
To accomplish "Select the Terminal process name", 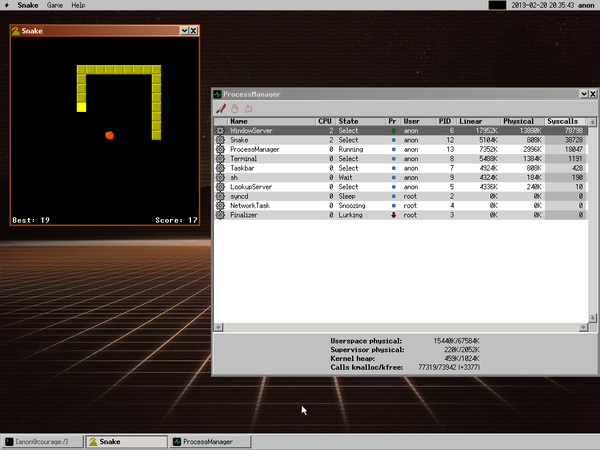I will 243,159.
